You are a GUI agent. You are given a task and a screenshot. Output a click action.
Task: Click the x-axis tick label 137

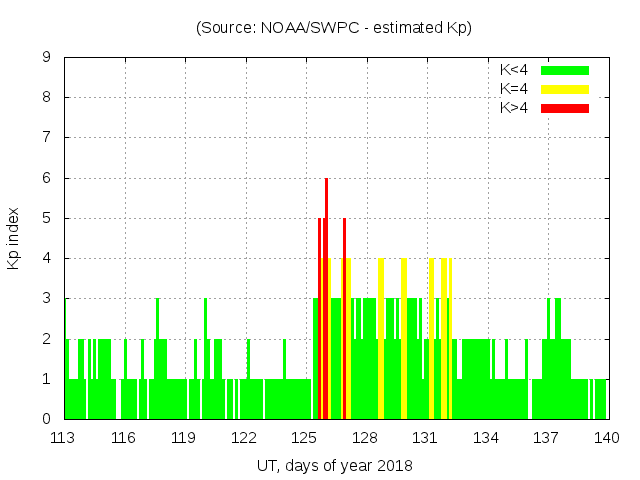click(546, 438)
